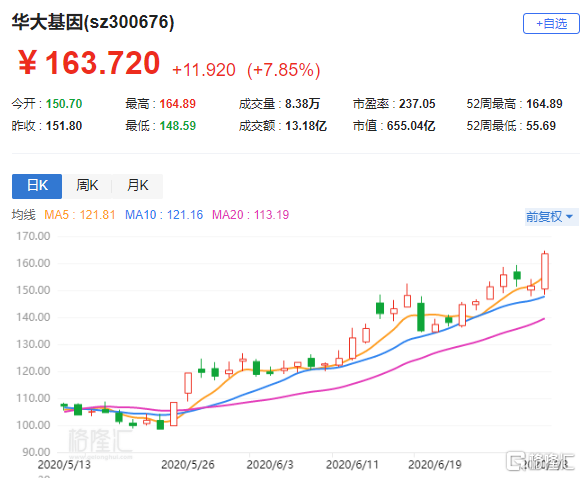Click the 130.00 y-axis label
This screenshot has height=478, width=581.
coord(33,344)
